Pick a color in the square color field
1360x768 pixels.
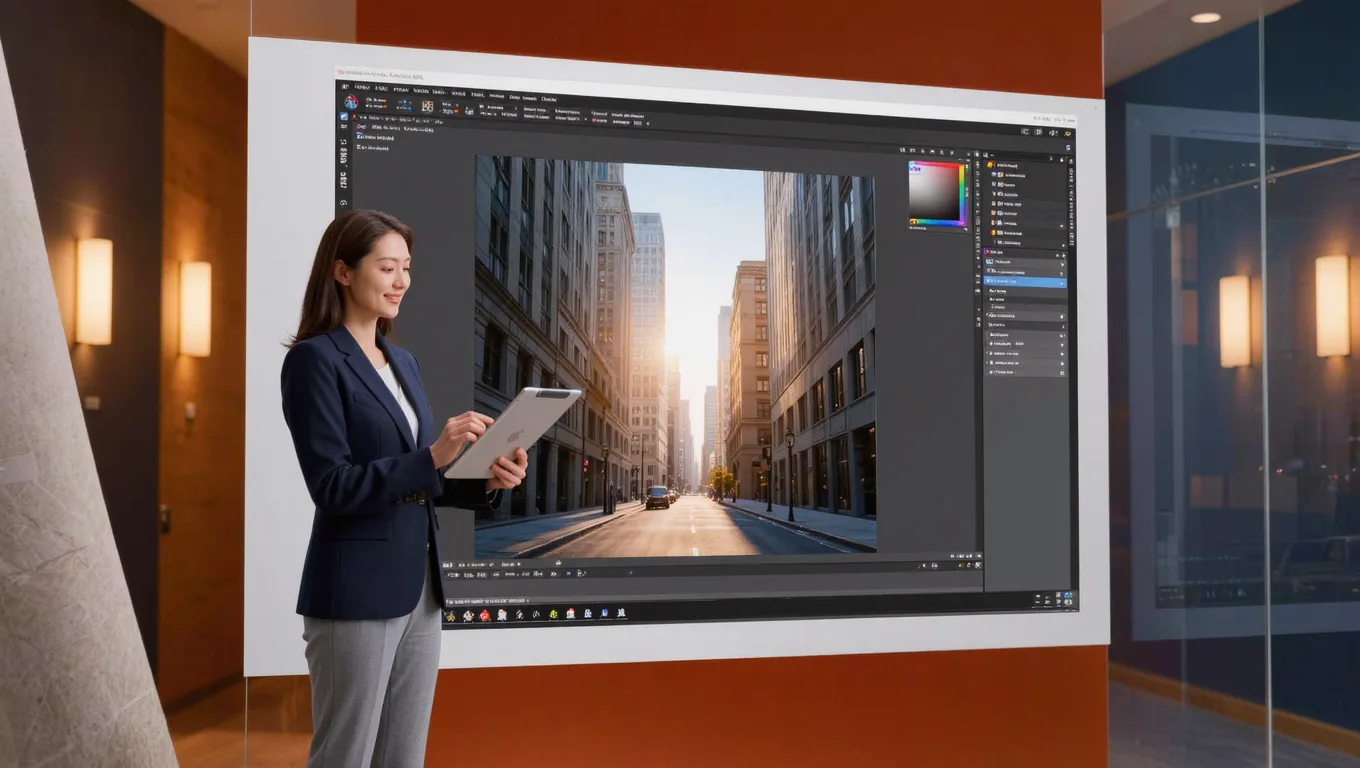(x=934, y=193)
